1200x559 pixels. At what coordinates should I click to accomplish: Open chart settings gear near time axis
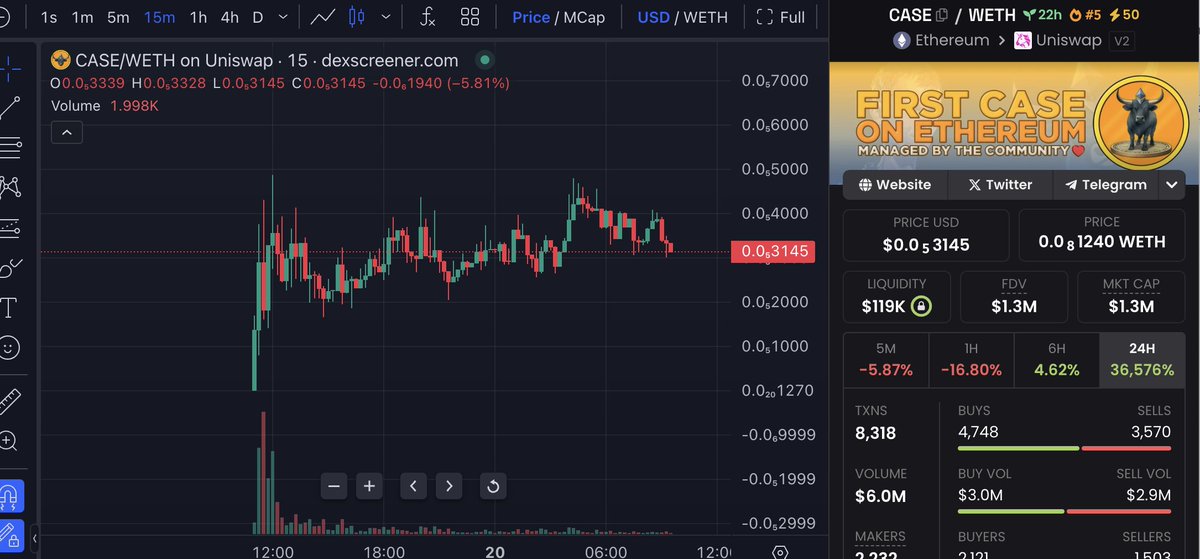[x=780, y=552]
